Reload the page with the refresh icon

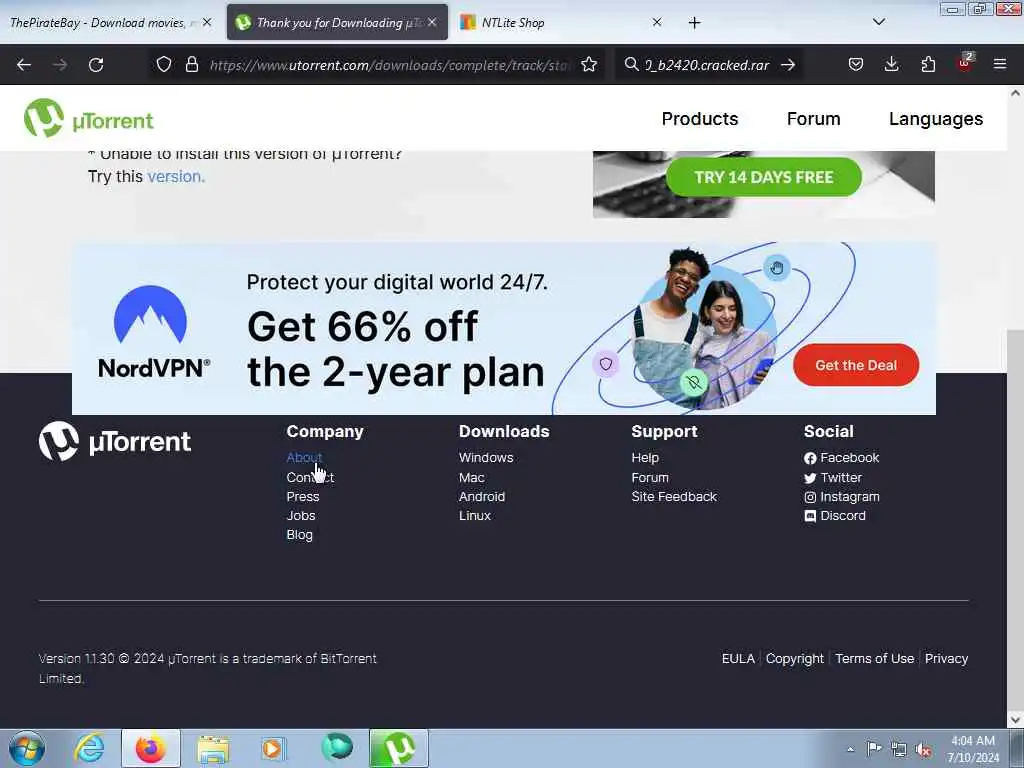pos(96,65)
